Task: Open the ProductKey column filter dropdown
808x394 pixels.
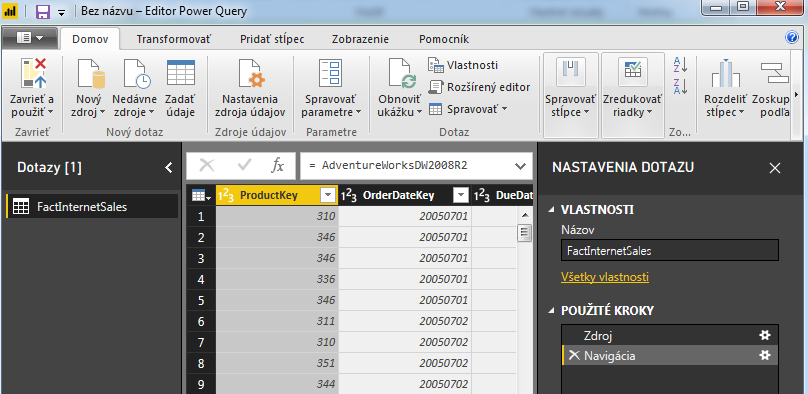Action: [328, 196]
